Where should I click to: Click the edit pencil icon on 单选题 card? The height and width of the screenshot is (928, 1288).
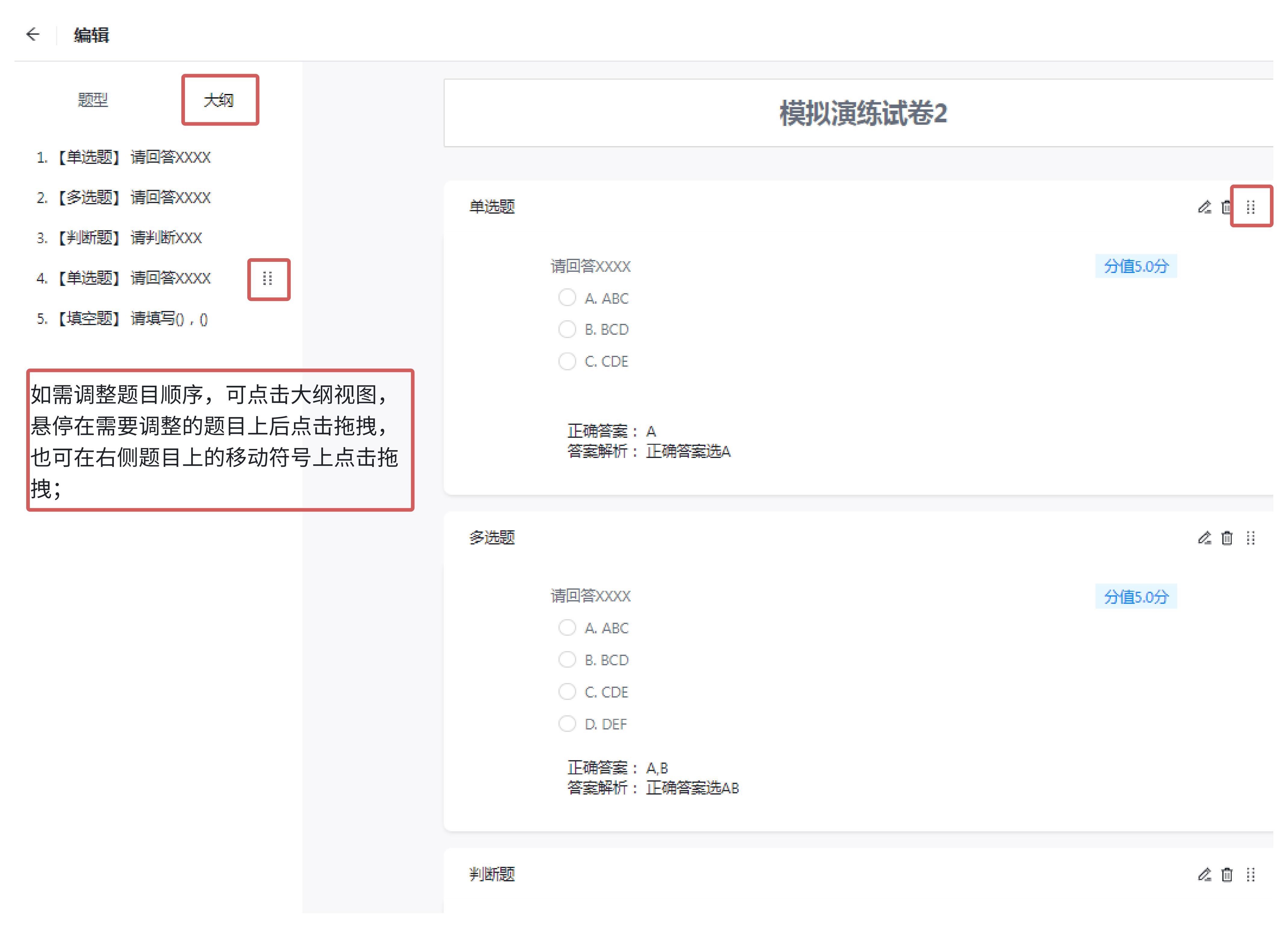point(1204,207)
